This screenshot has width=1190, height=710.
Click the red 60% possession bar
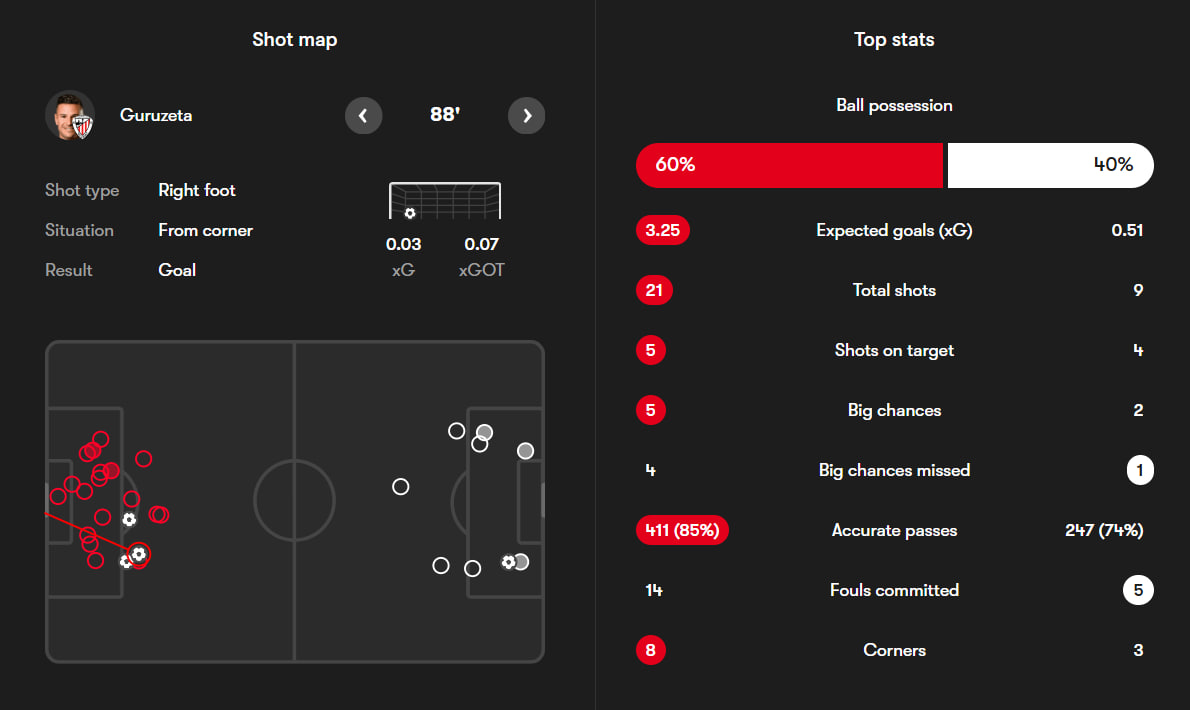tap(789, 165)
